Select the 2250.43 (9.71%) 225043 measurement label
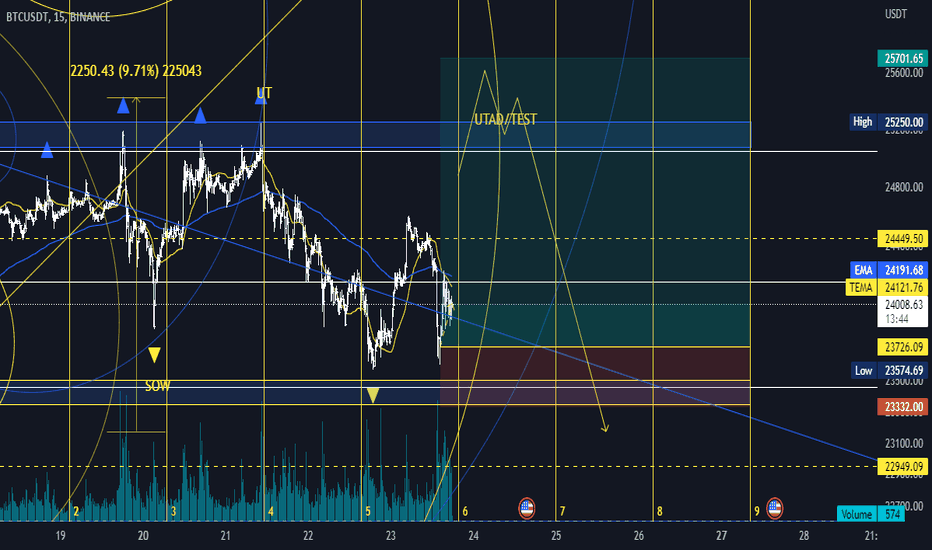Image resolution: width=932 pixels, height=550 pixels. (136, 71)
